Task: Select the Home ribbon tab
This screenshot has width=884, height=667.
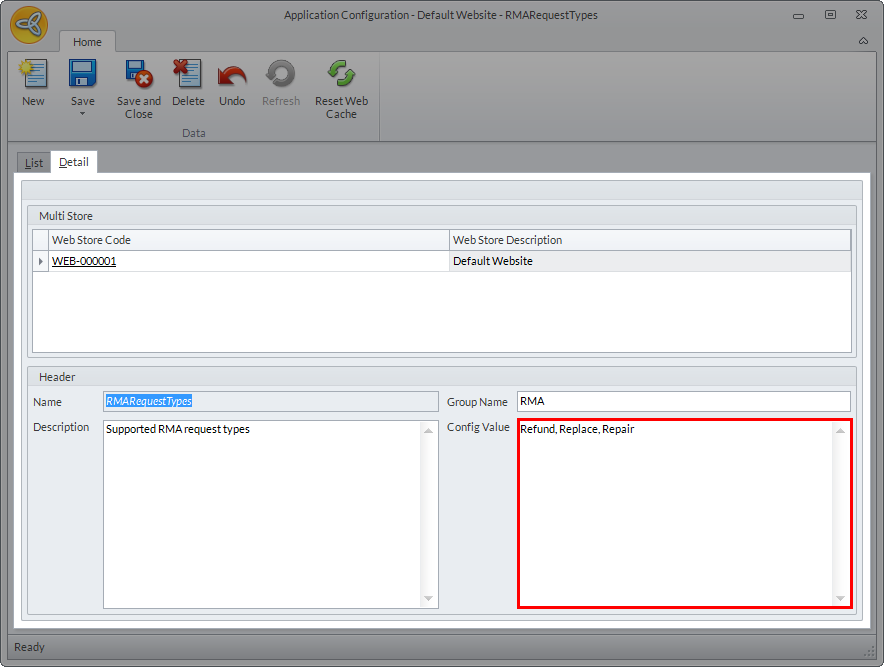Action: click(87, 42)
